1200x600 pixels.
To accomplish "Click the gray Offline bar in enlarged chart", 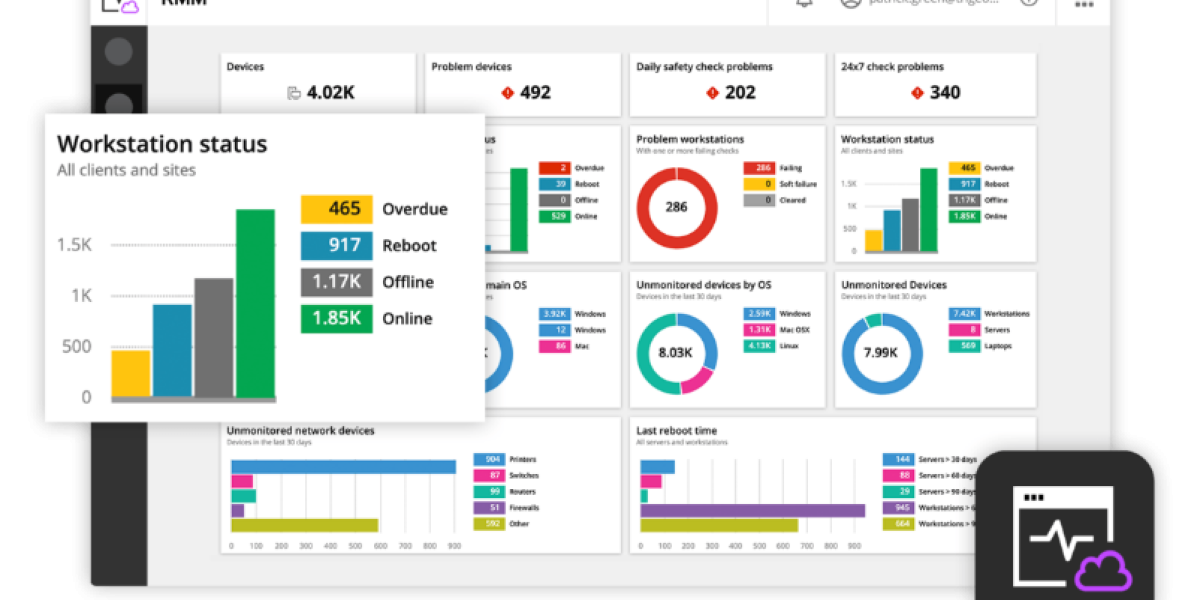I will tap(213, 338).
